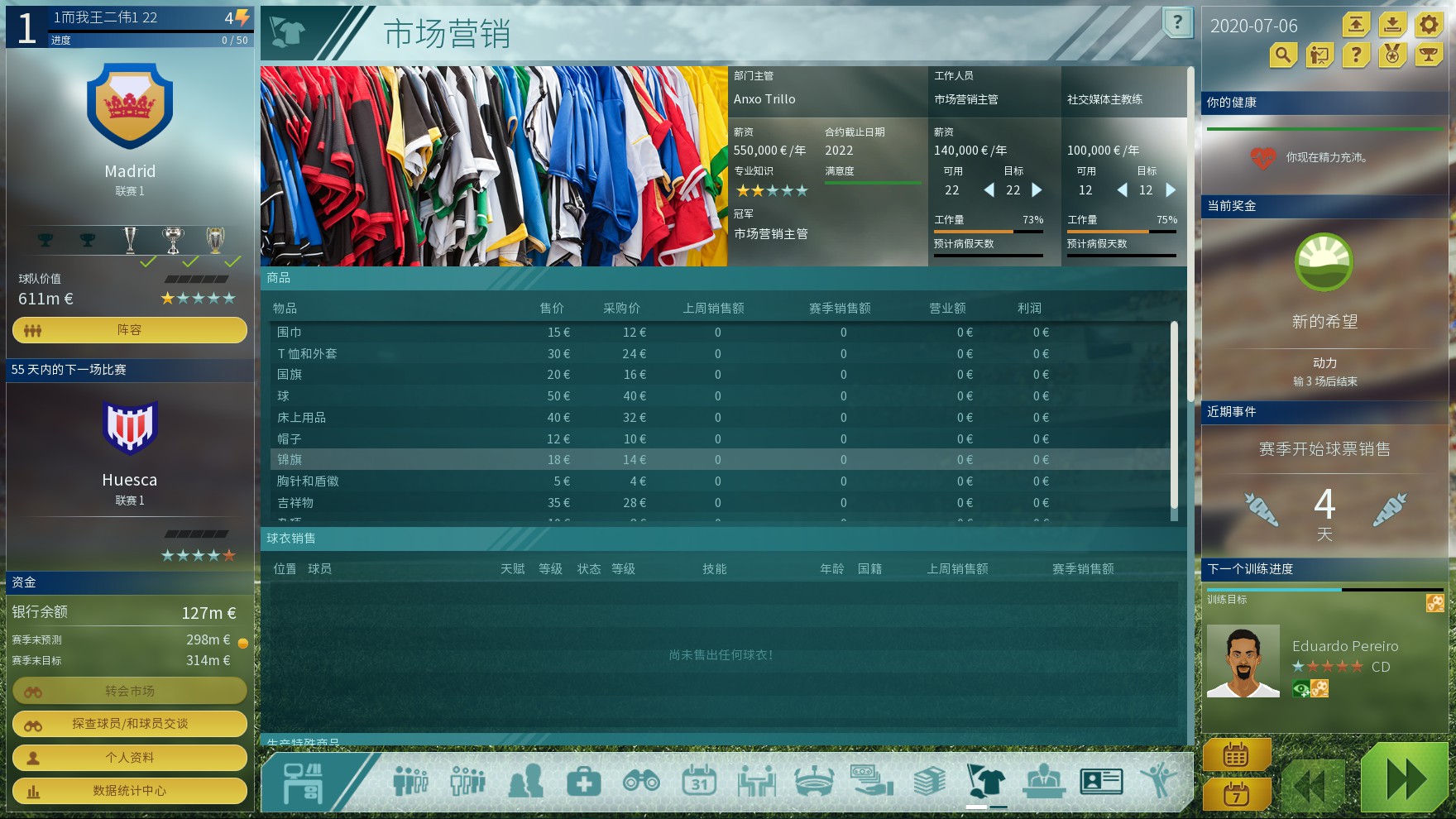
Task: Click the 探查球员/和球员交谈 button
Action: 130,724
